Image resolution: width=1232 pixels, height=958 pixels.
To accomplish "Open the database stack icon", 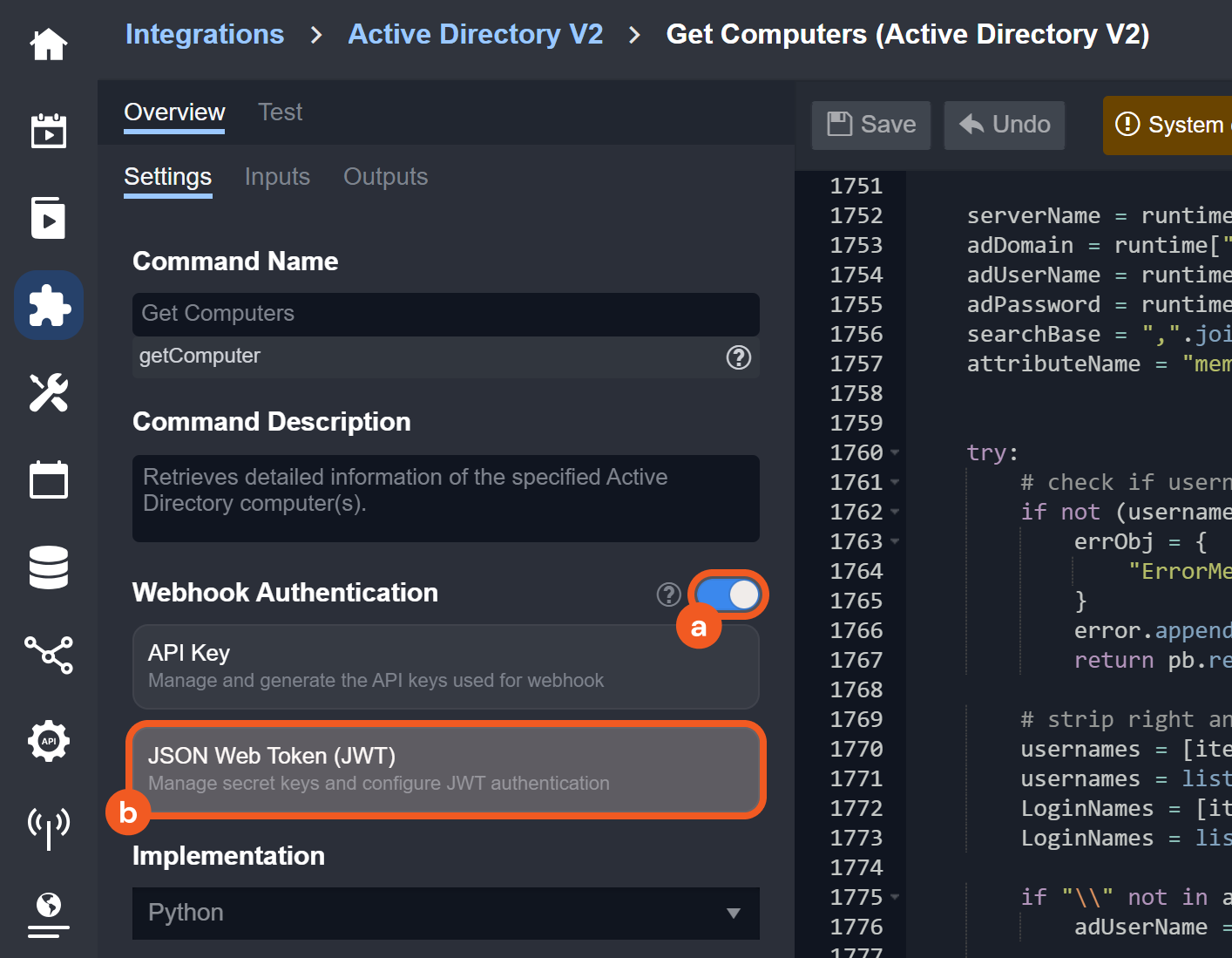I will [49, 567].
